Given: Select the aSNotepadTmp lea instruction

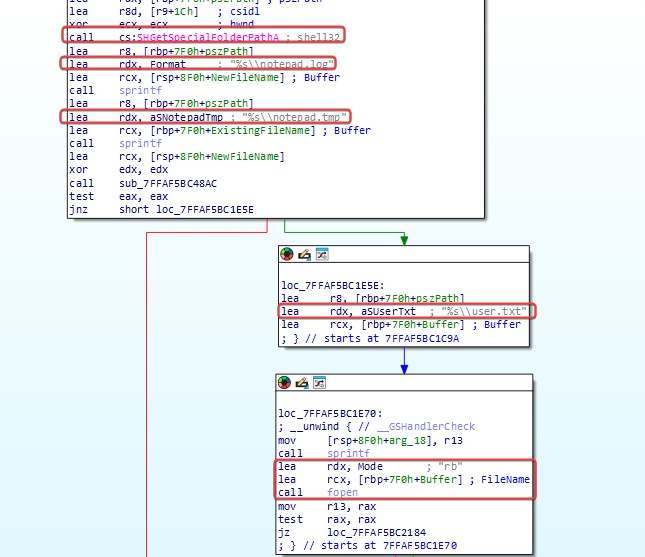Looking at the screenshot, I should click(208, 117).
